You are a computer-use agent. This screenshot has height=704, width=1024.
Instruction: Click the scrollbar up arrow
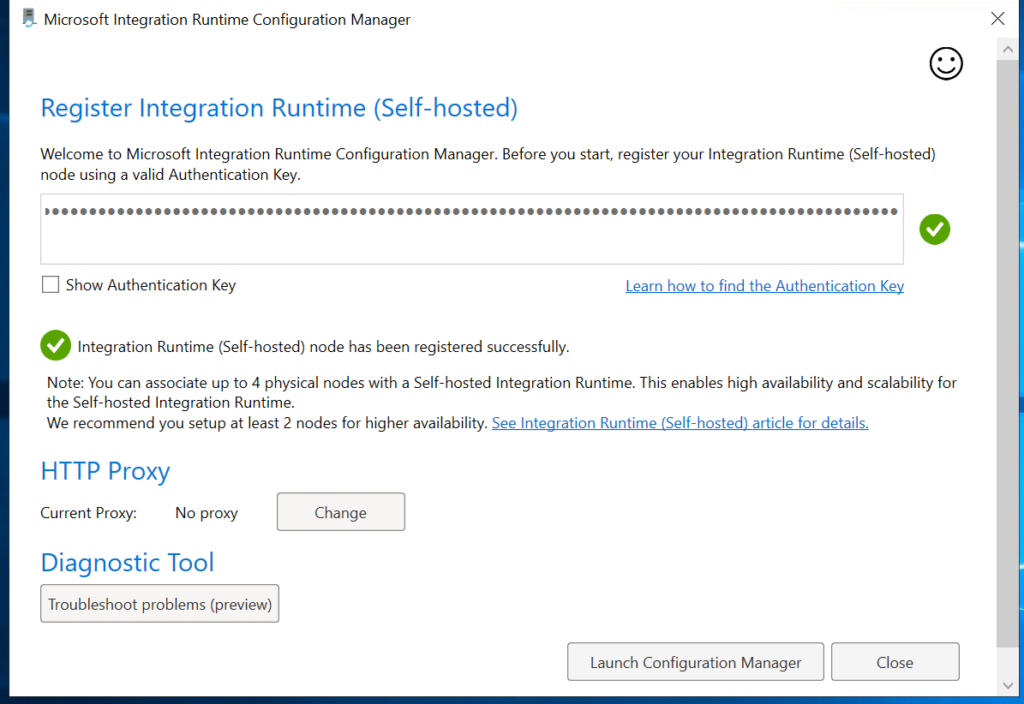pyautogui.click(x=1006, y=48)
